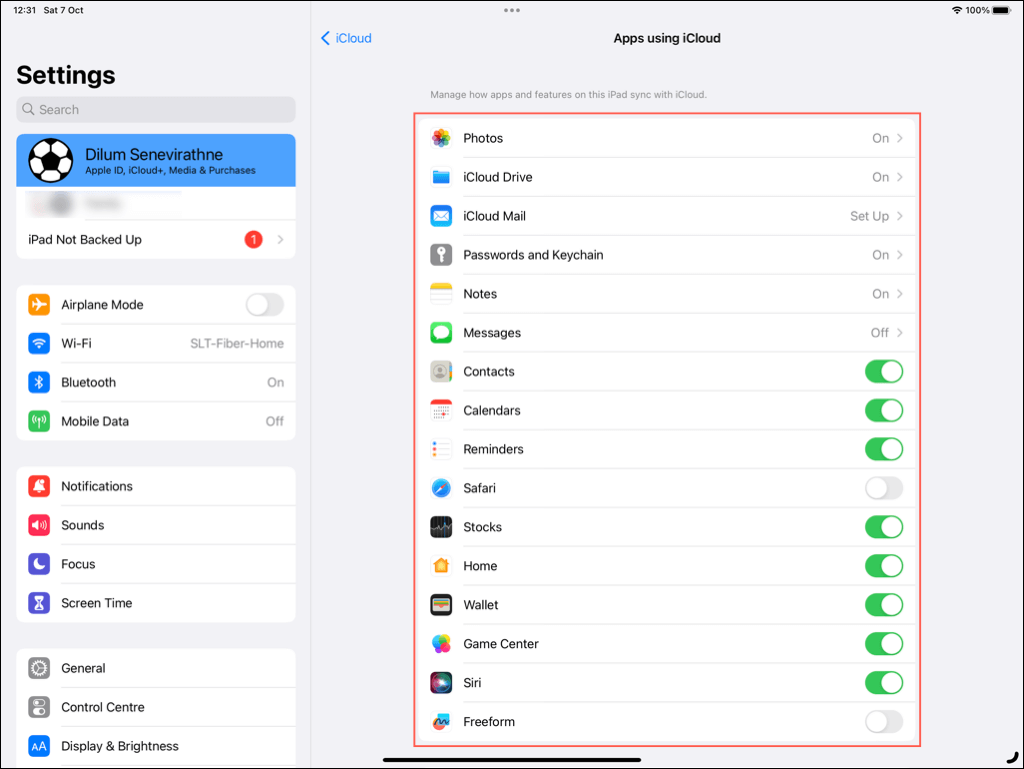1024x769 pixels.
Task: Click the iCloud Mail envelope icon
Action: pos(441,216)
